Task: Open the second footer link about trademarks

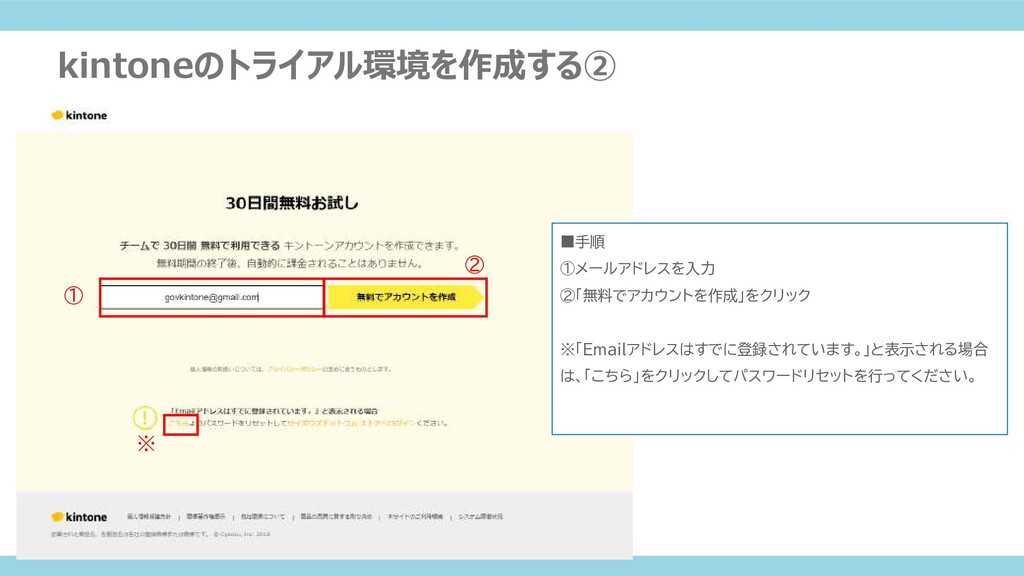Action: coord(206,517)
